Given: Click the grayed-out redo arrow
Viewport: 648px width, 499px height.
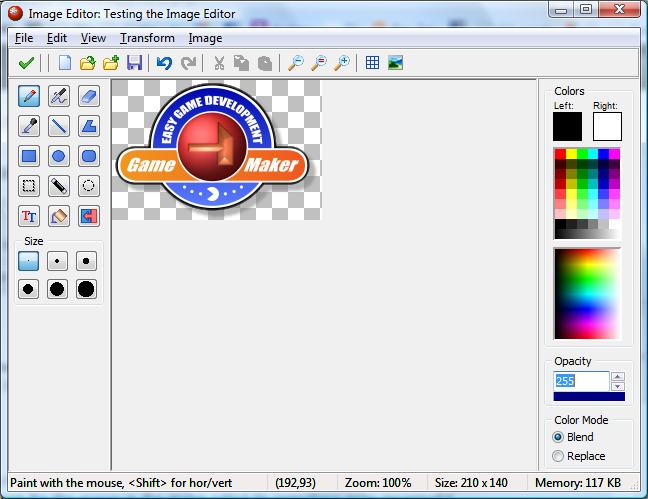Looking at the screenshot, I should [x=188, y=63].
